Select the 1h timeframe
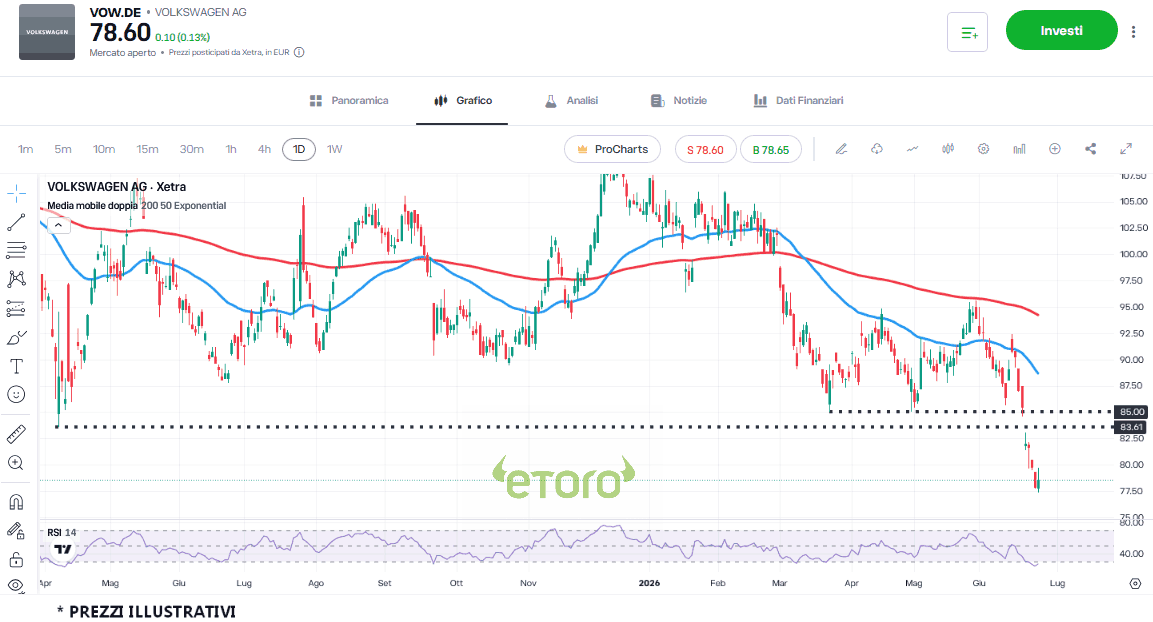The height and width of the screenshot is (622, 1153). coord(231,149)
